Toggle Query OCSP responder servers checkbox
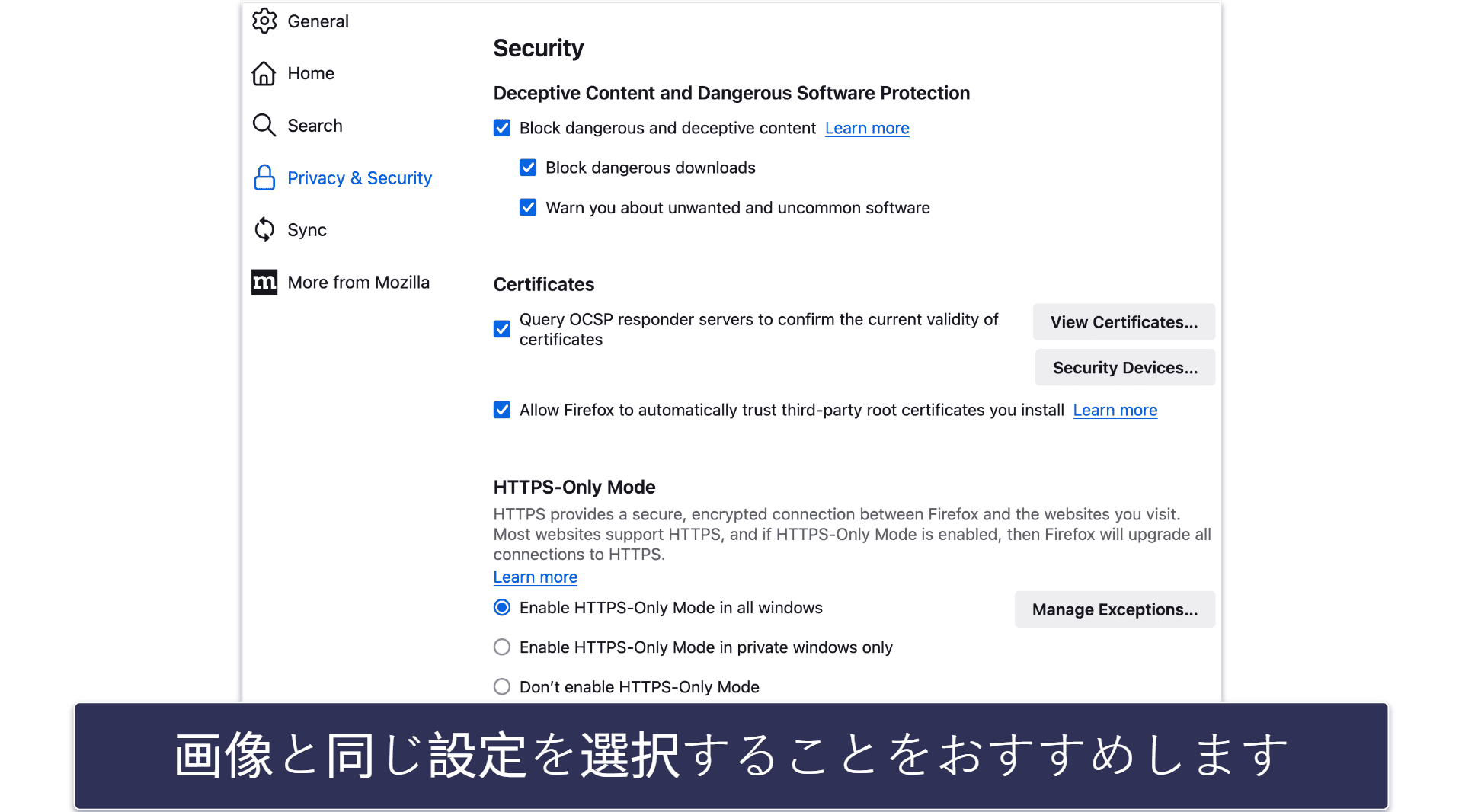 (502, 329)
